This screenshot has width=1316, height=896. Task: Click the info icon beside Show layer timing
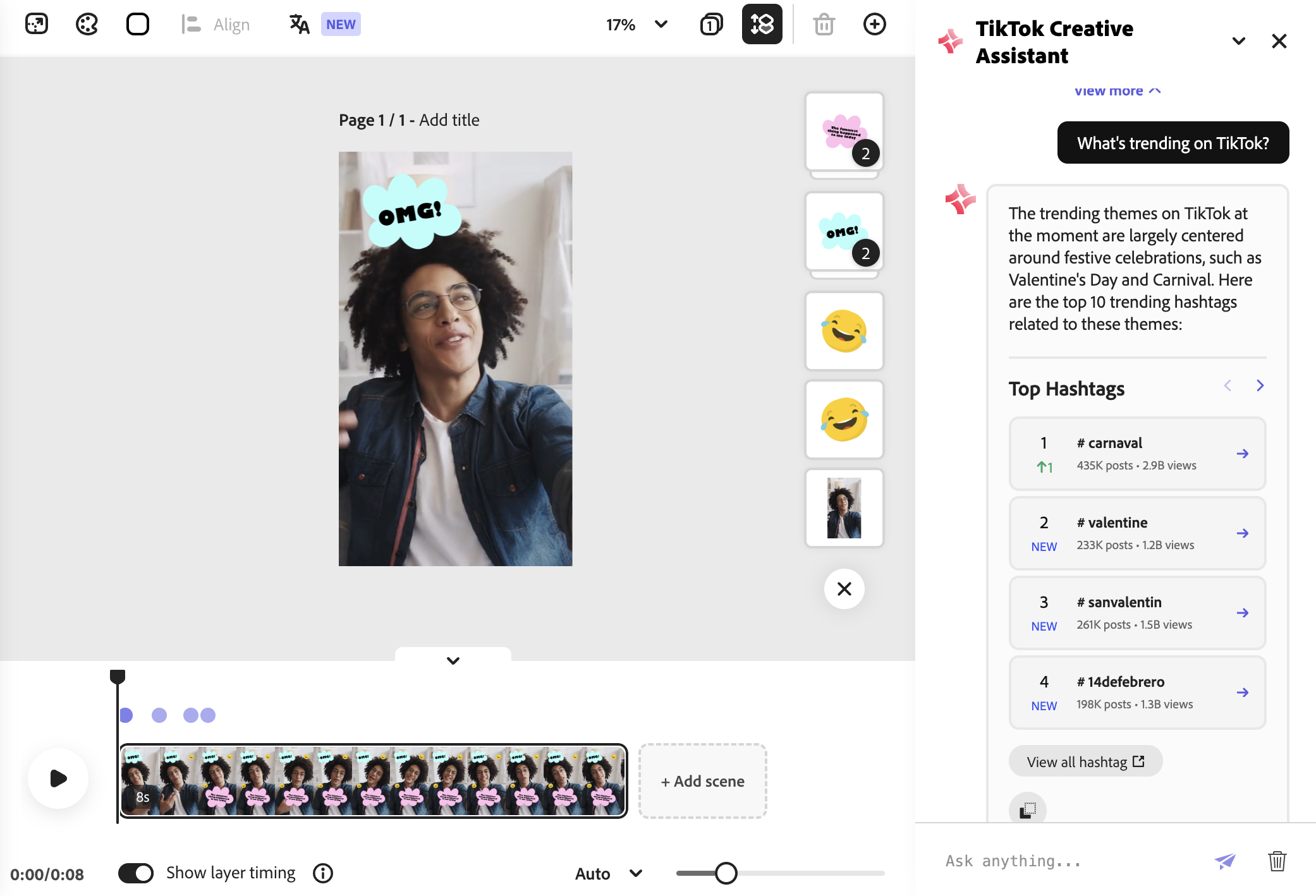[323, 873]
